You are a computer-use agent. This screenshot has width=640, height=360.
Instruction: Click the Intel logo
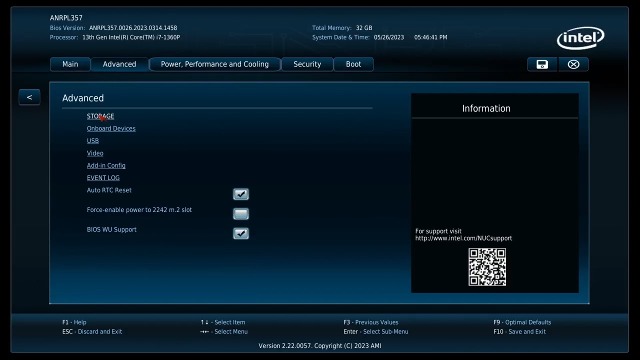580,38
